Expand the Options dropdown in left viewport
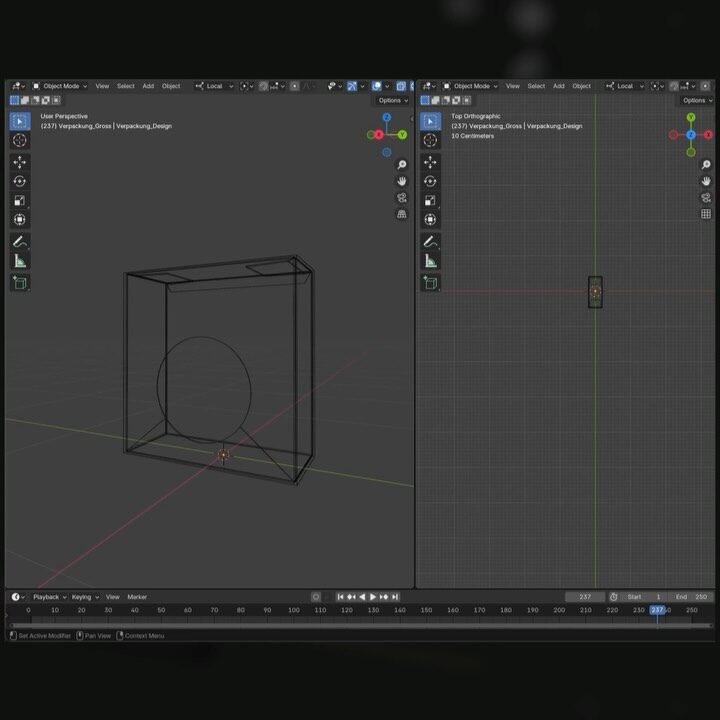Screen dimensions: 720x720 [x=393, y=100]
